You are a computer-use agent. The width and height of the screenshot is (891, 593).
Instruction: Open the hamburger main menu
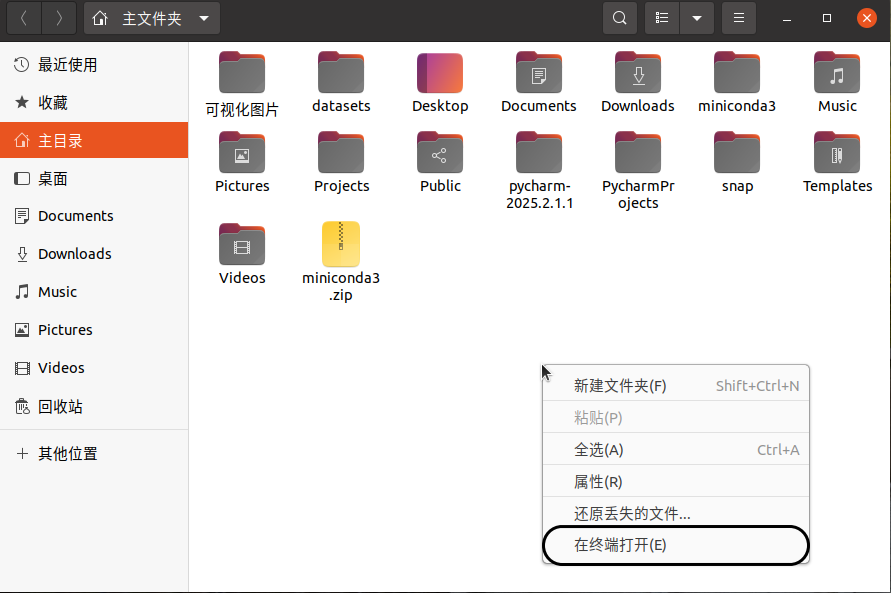pyautogui.click(x=739, y=18)
